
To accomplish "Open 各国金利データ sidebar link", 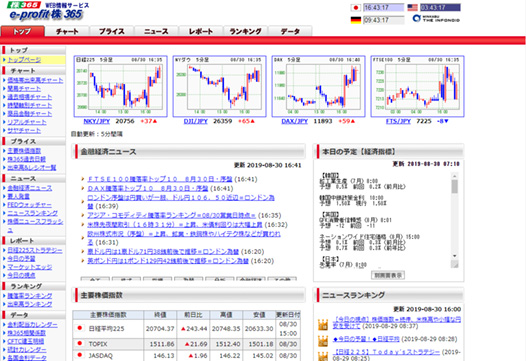I will [27, 358].
